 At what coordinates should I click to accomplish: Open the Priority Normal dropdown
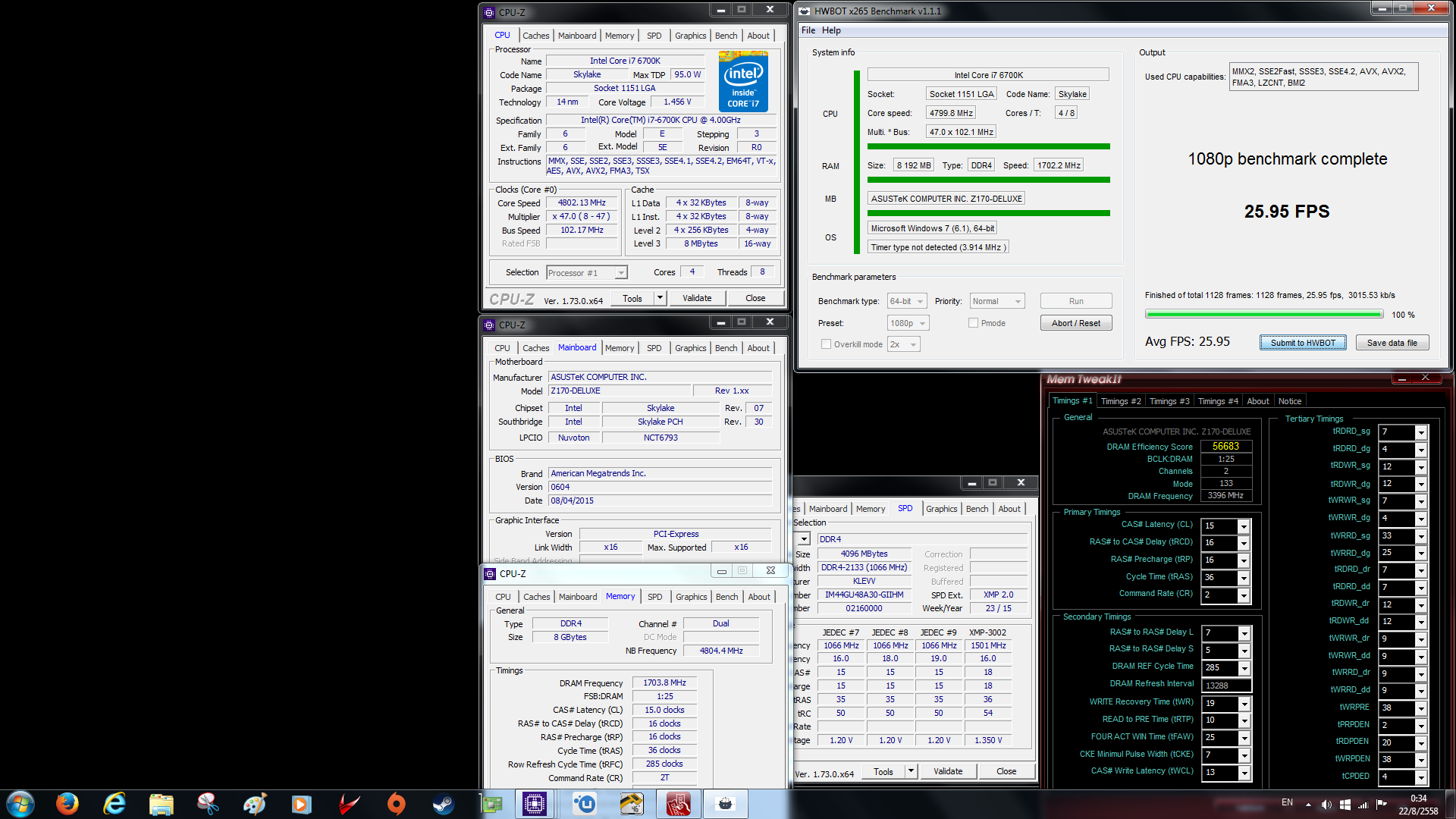click(x=997, y=301)
